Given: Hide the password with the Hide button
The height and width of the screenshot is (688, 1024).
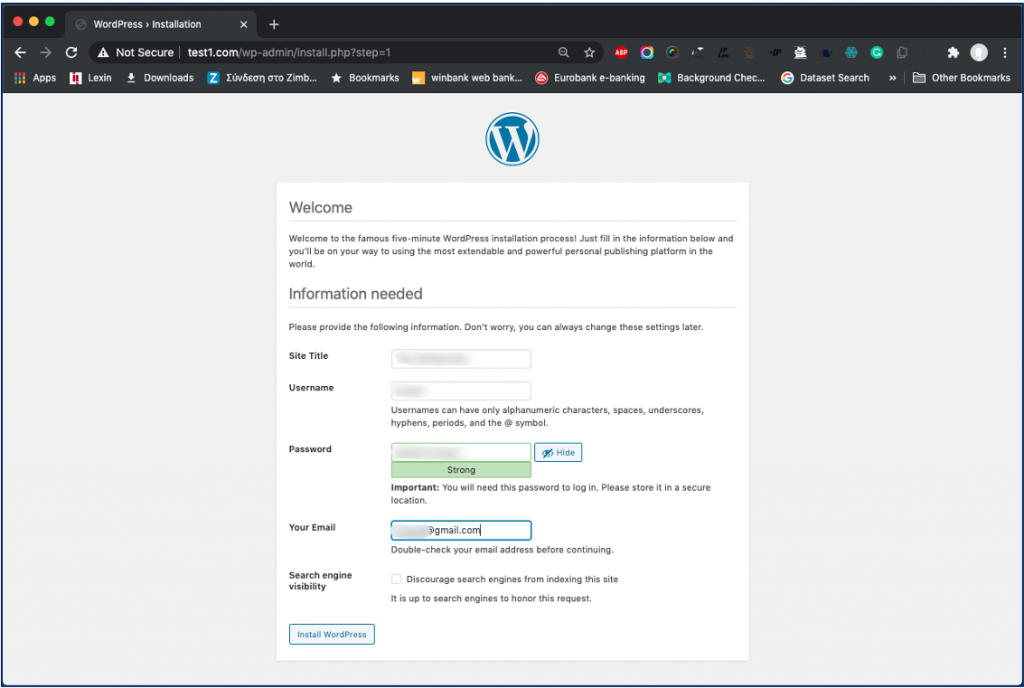Looking at the screenshot, I should (558, 452).
